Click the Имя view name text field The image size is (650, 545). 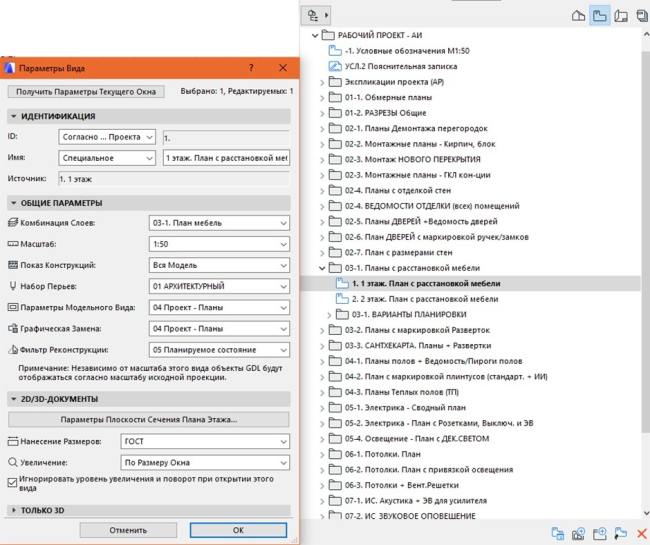click(x=224, y=158)
